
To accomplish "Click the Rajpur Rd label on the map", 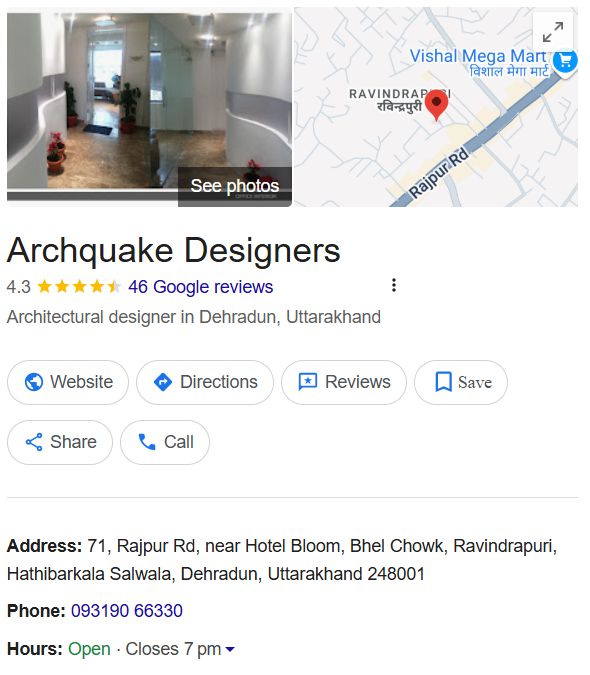I will (x=438, y=173).
